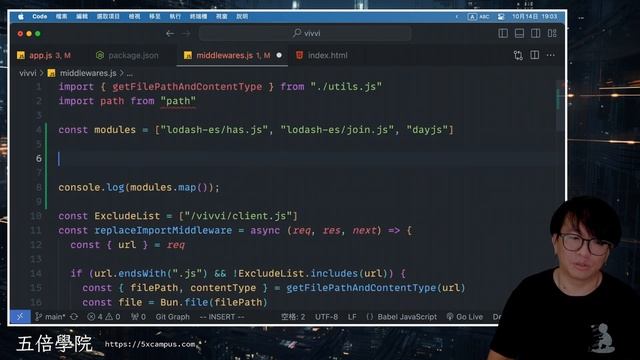The width and height of the screenshot is (640, 360).
Task: Open the 說明 menu
Action: coord(242,16)
